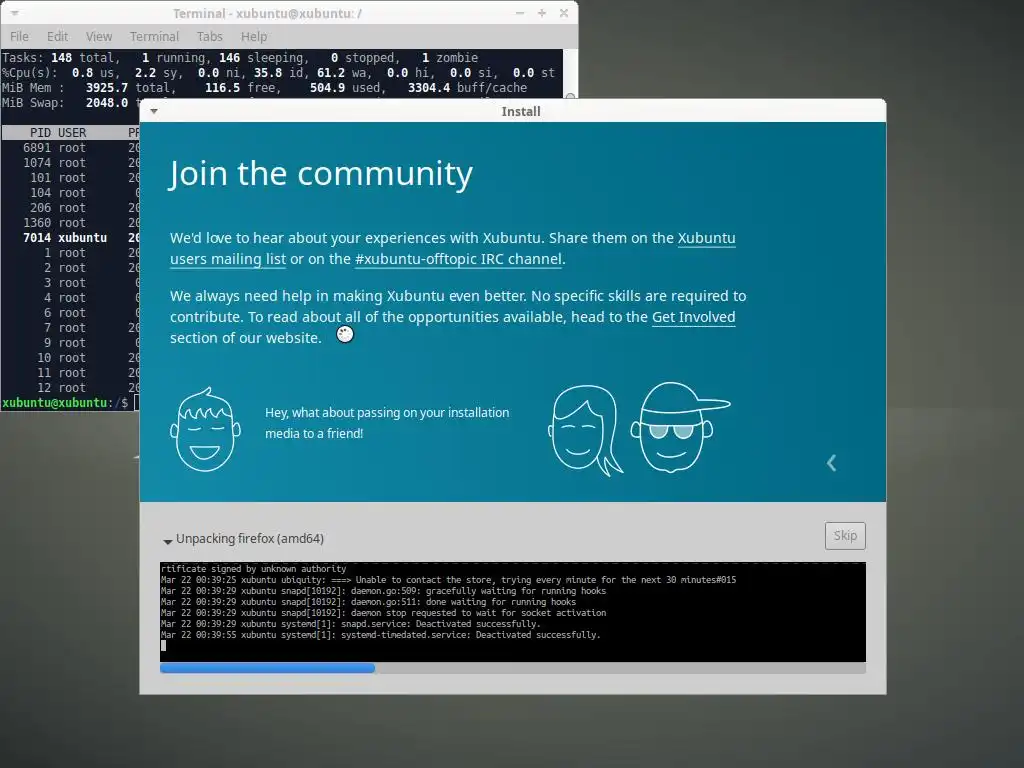Click the 'Unable to contact the store' log line
The height and width of the screenshot is (768, 1024).
[x=448, y=580]
